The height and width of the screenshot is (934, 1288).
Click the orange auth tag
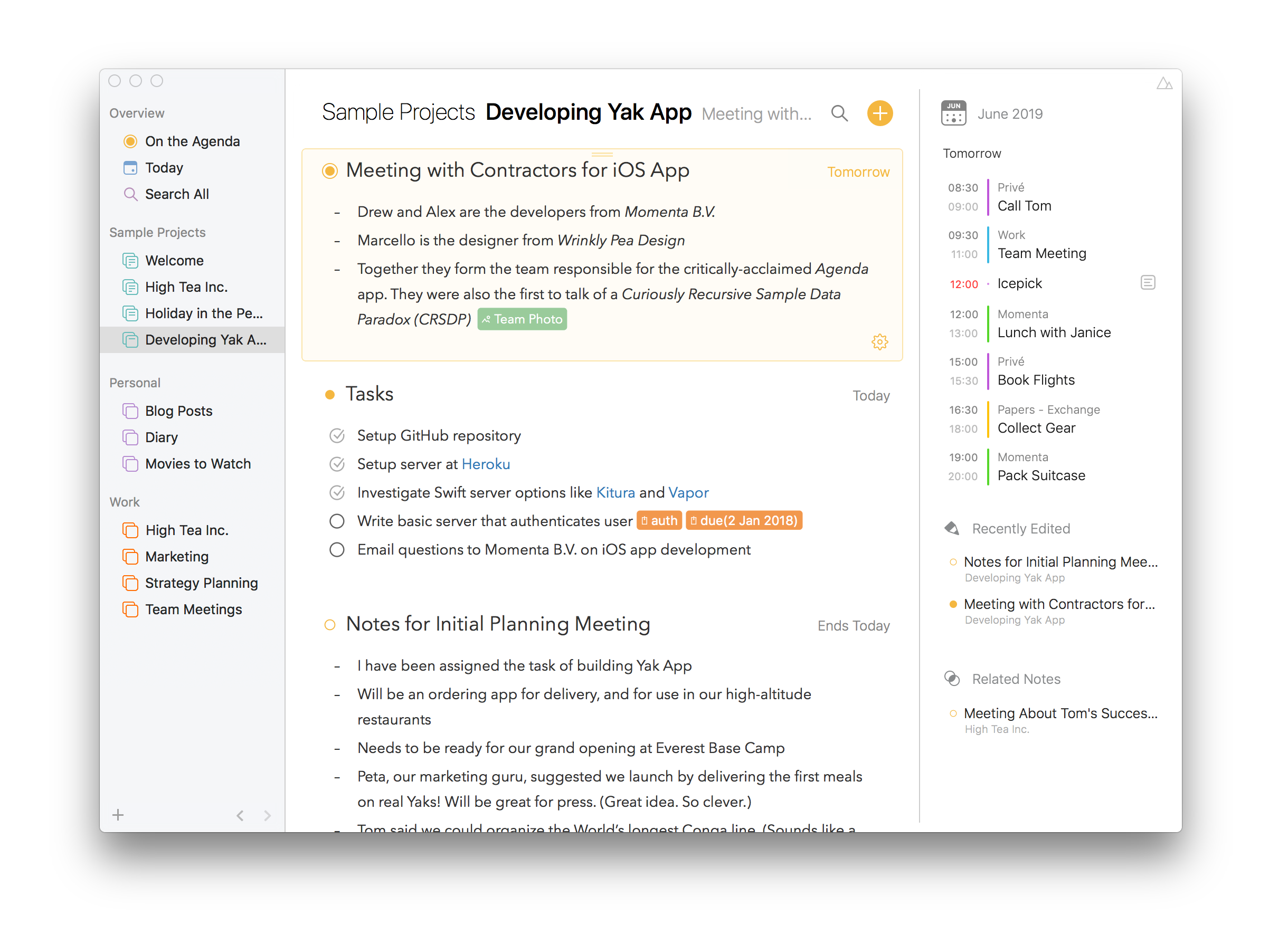click(659, 521)
